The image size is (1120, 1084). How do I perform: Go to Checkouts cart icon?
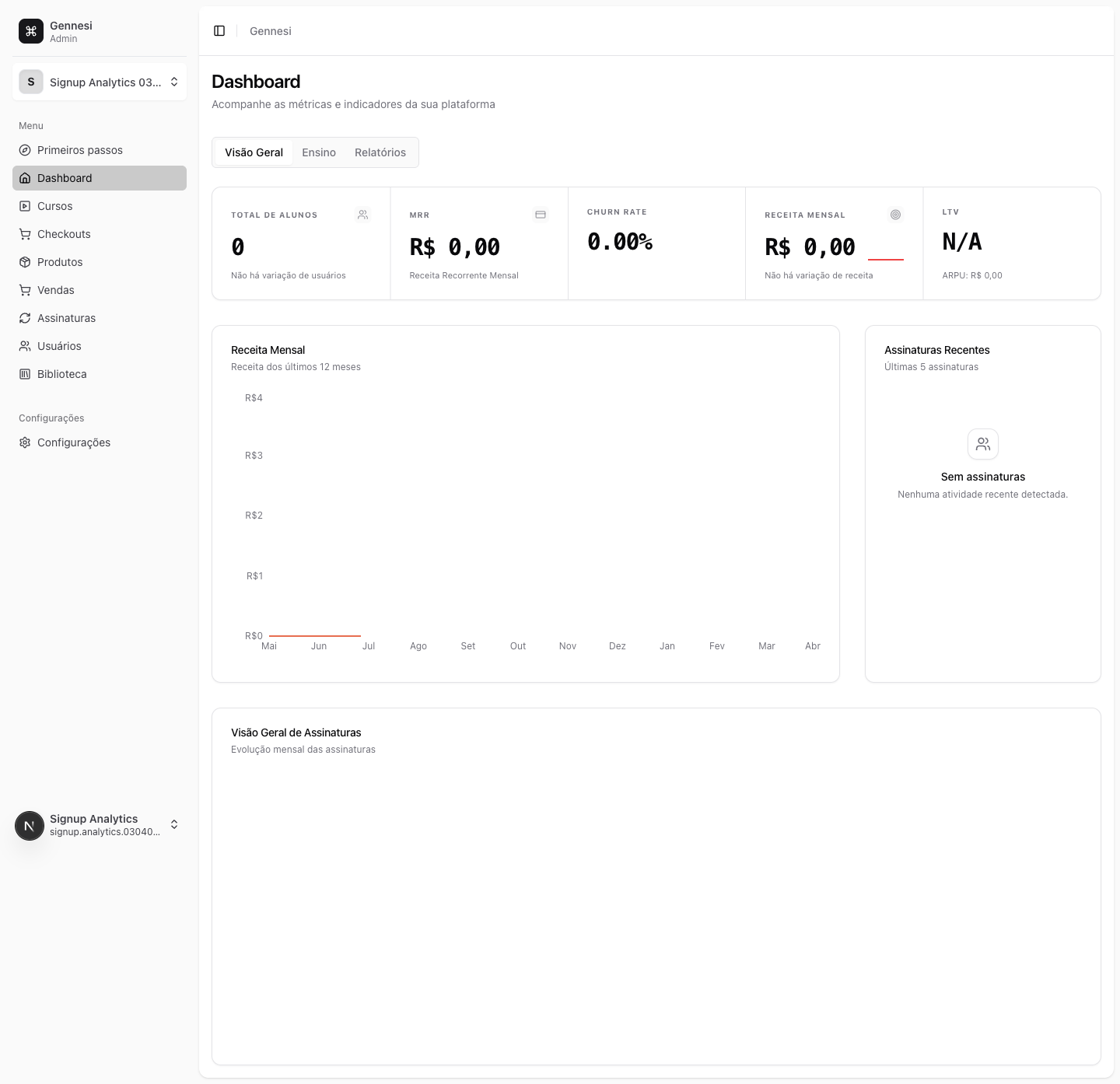pyautogui.click(x=25, y=234)
